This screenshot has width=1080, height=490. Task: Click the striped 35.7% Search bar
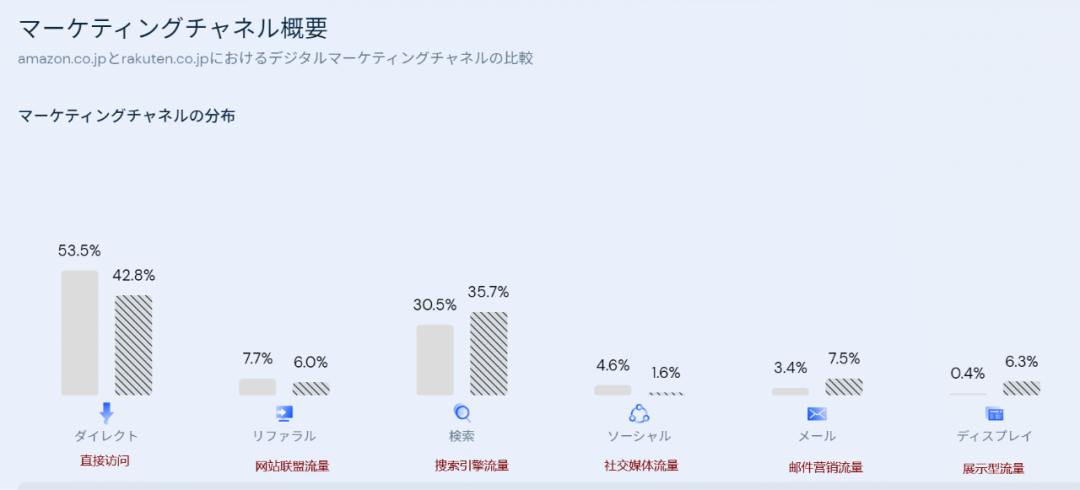489,353
